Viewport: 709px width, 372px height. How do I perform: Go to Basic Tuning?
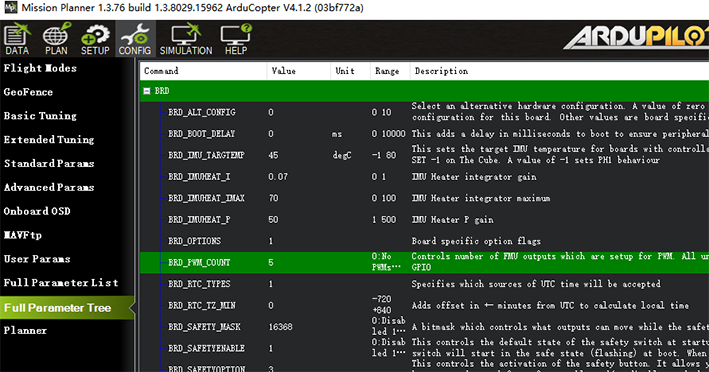tap(40, 116)
